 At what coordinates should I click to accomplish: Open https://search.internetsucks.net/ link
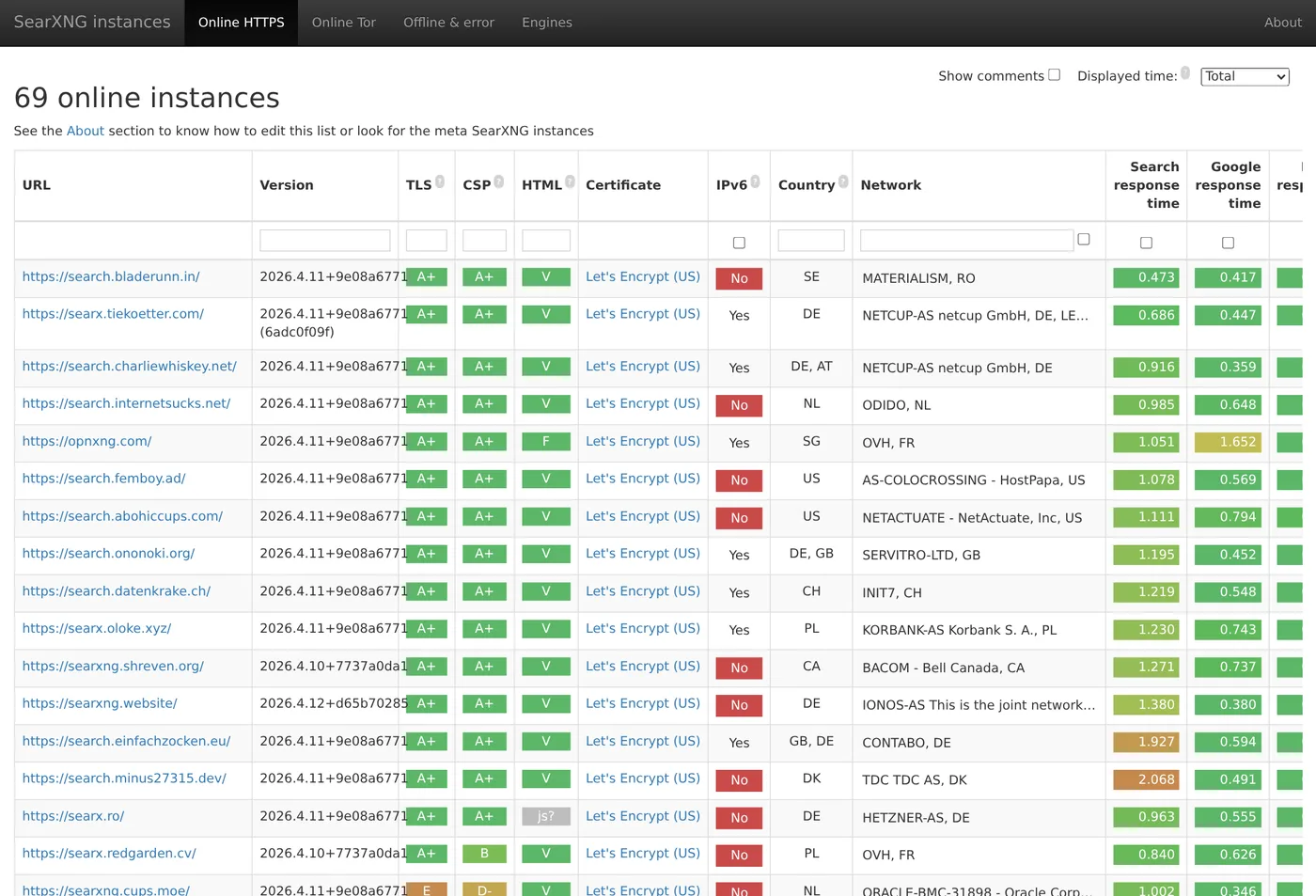click(126, 403)
